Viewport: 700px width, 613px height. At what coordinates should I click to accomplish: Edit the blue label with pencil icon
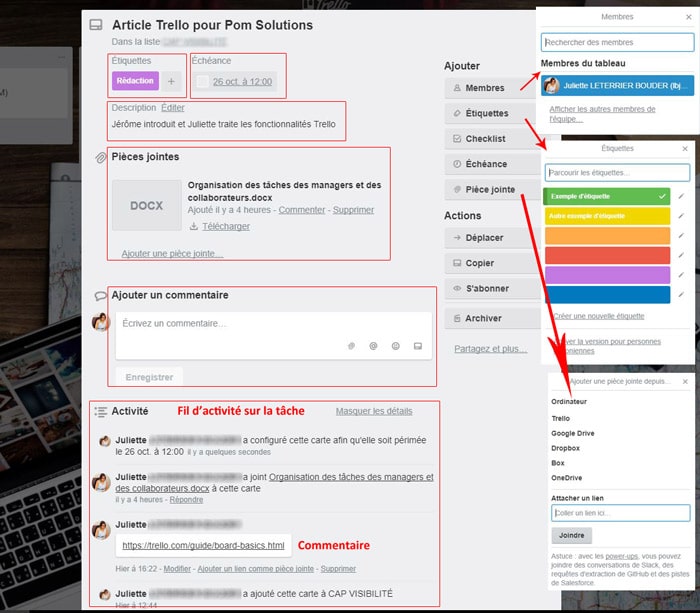[681, 294]
